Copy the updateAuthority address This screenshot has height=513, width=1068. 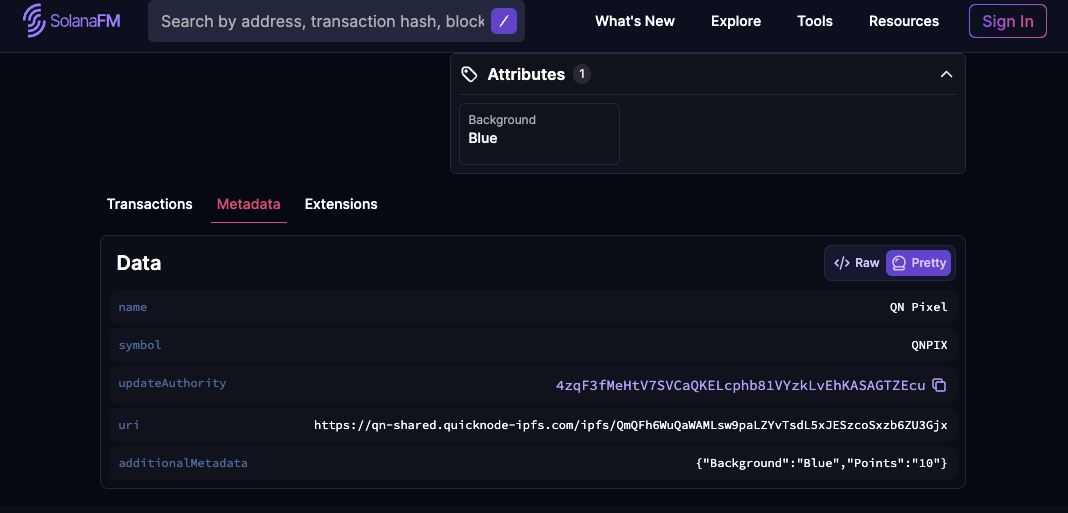point(939,385)
